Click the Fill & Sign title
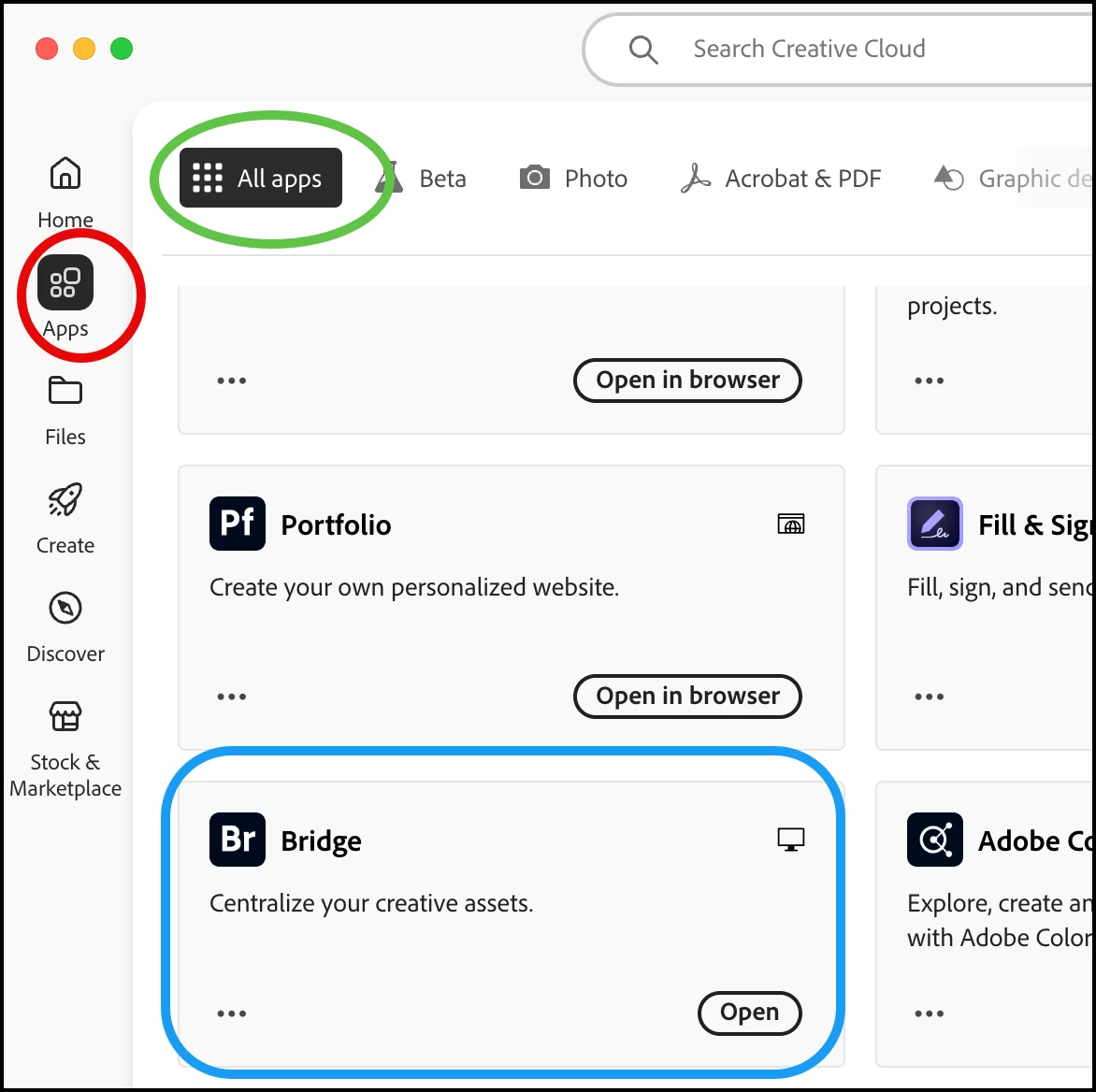1096x1092 pixels. coord(1036,524)
